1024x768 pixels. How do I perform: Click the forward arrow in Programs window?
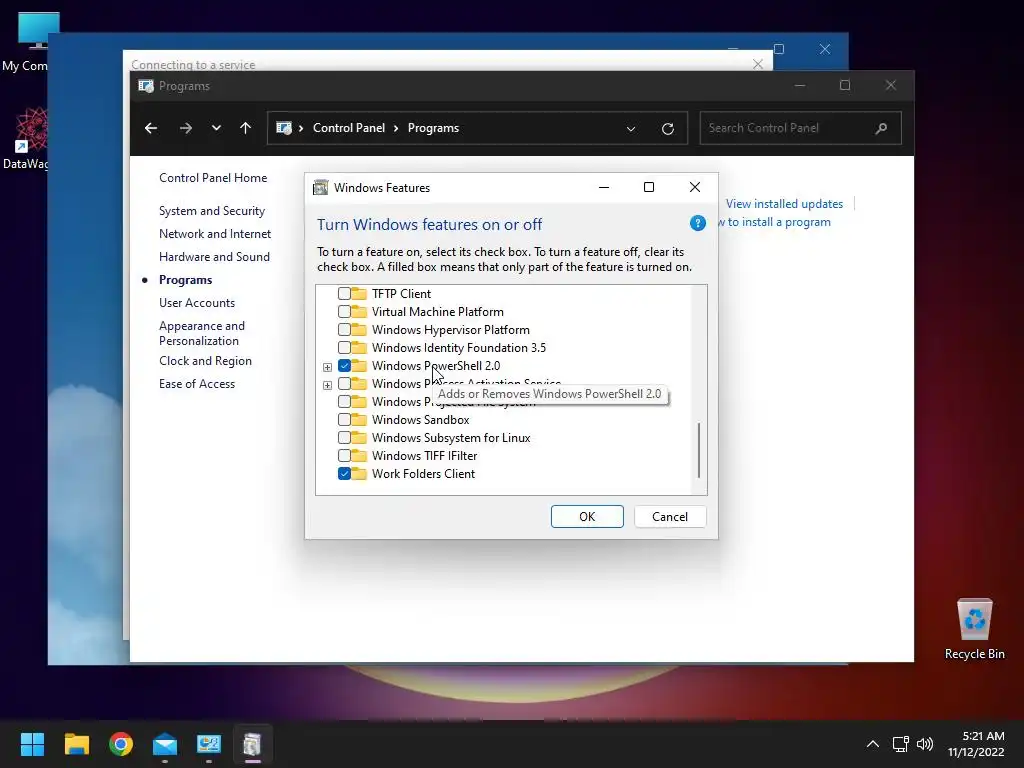[186, 128]
